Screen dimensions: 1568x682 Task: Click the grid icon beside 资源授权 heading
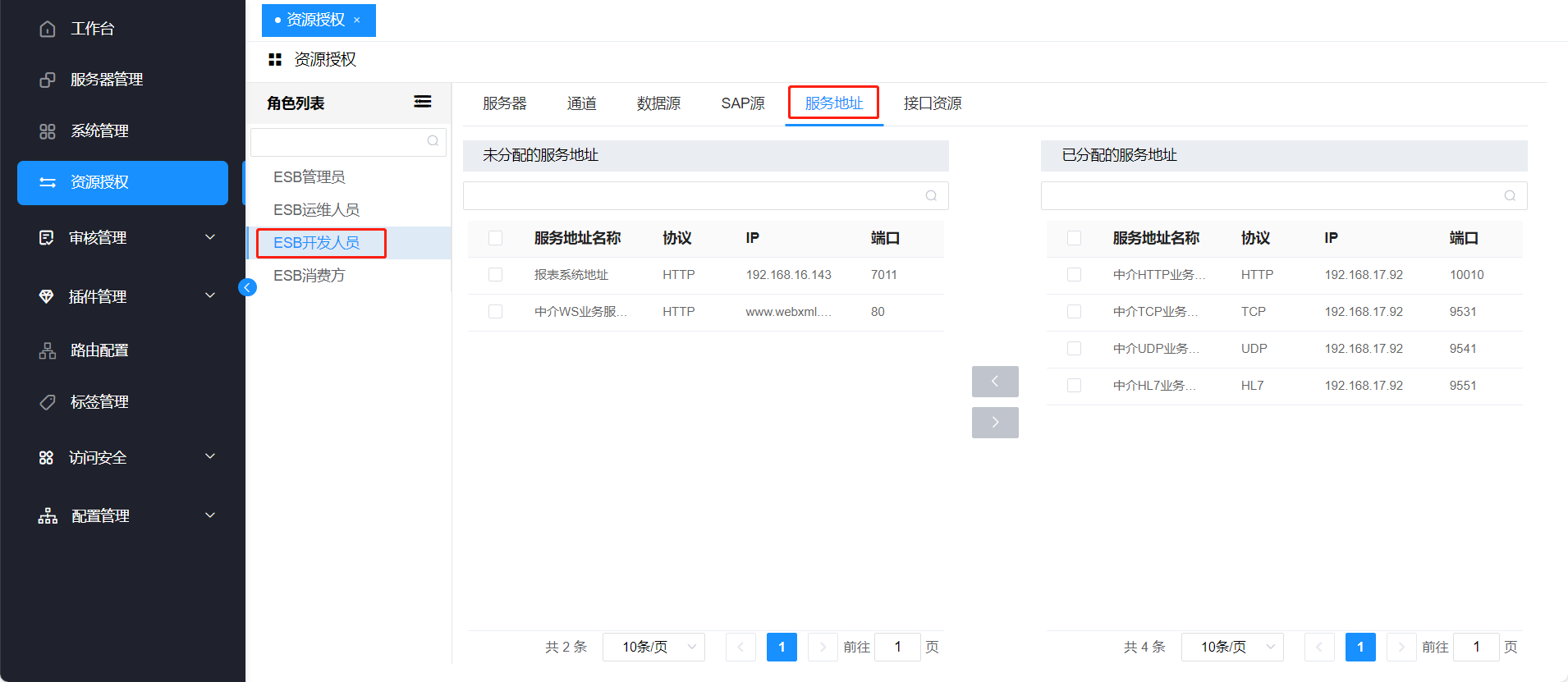point(275,59)
